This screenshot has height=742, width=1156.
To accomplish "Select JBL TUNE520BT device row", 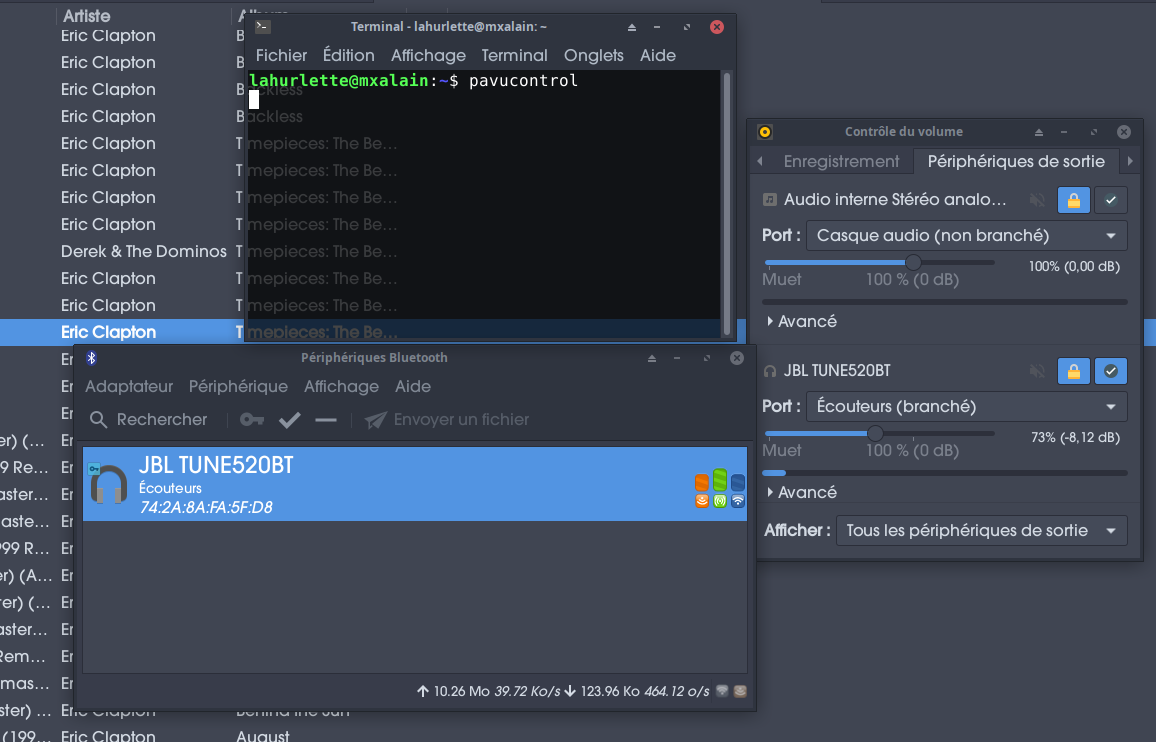I will click(x=414, y=484).
